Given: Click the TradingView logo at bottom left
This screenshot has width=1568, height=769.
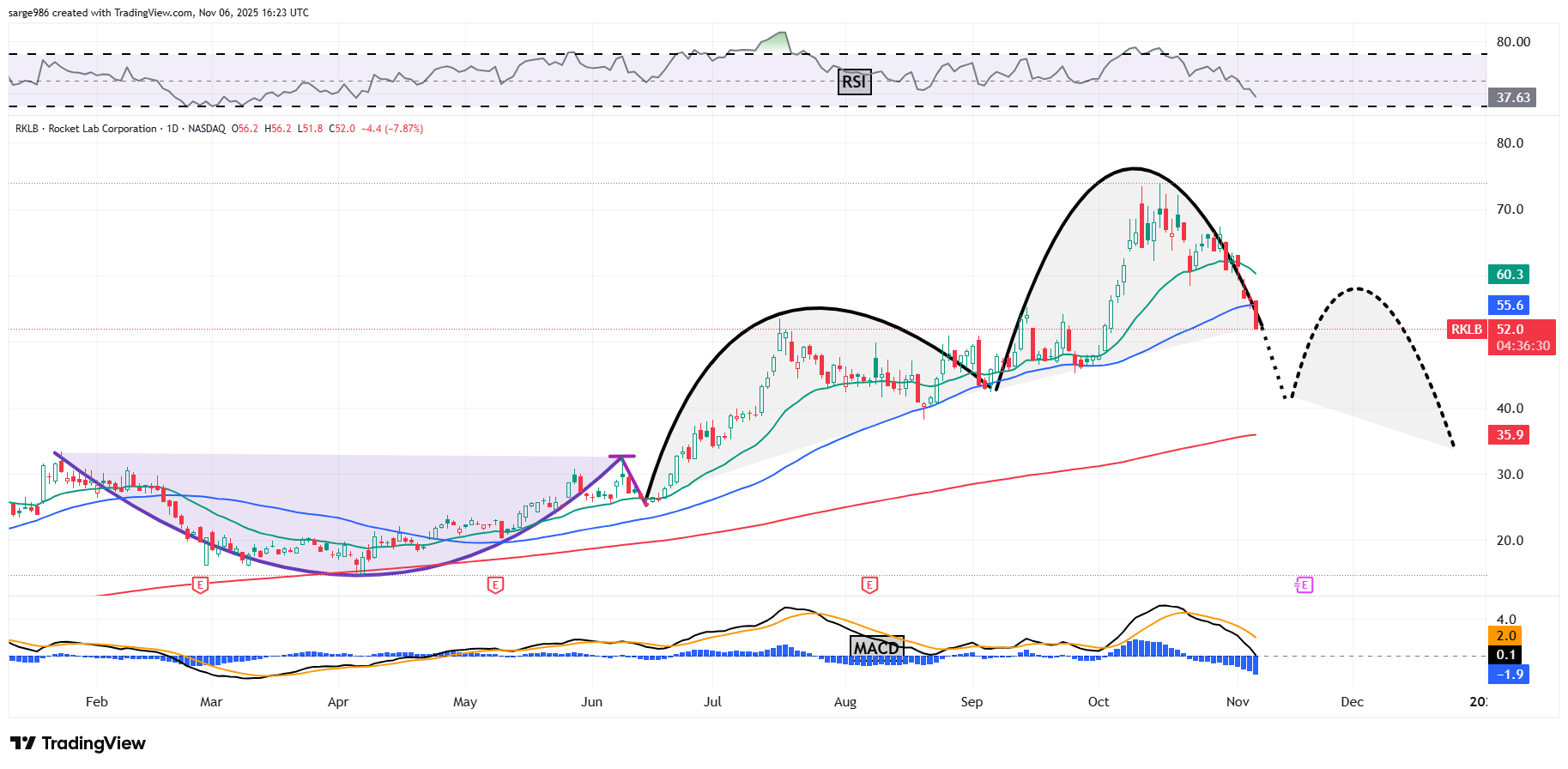Looking at the screenshot, I should click(78, 743).
